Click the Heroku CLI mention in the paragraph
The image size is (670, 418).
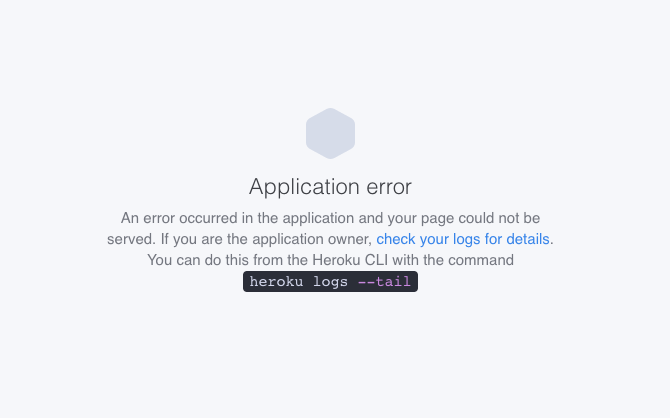(350, 260)
